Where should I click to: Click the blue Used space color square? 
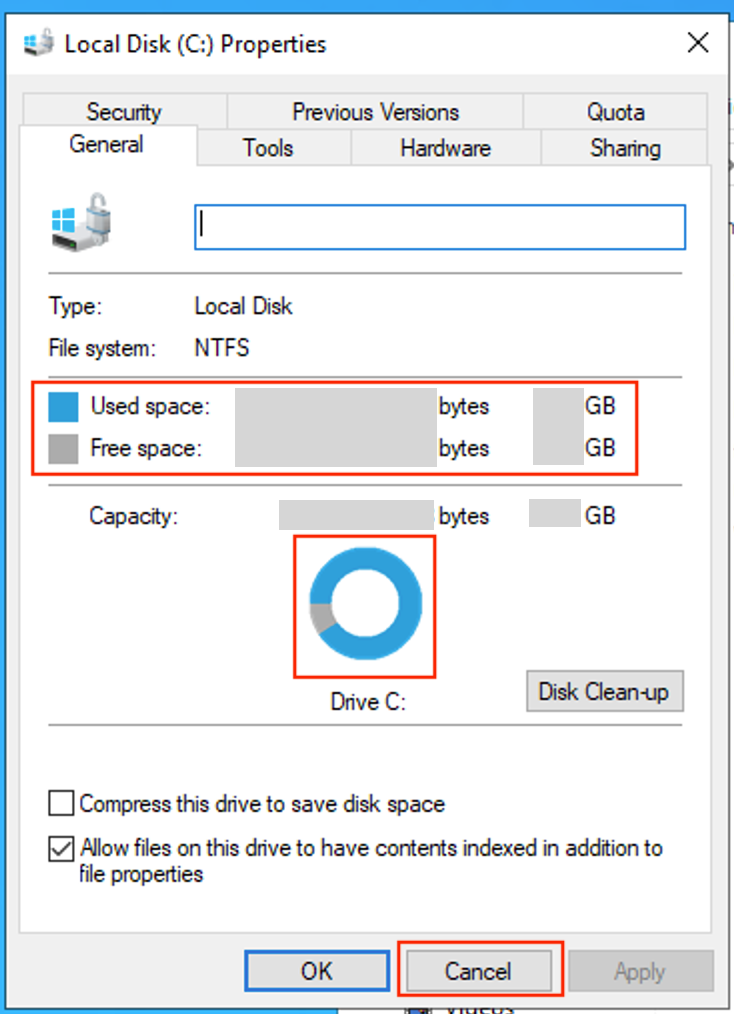coord(63,407)
